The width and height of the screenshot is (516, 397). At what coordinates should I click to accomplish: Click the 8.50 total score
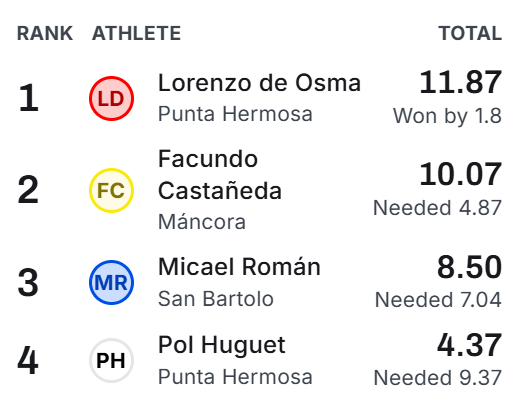469,267
